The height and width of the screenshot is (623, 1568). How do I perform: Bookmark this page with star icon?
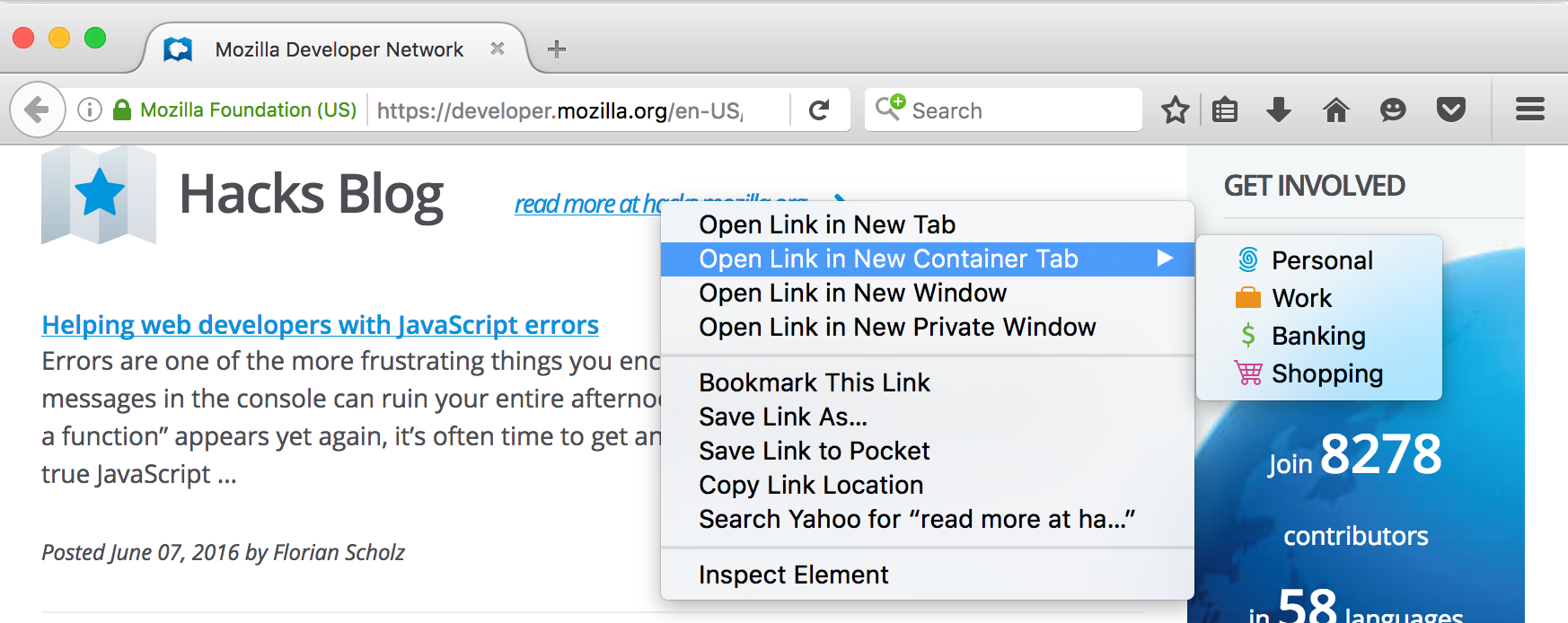pos(1175,110)
